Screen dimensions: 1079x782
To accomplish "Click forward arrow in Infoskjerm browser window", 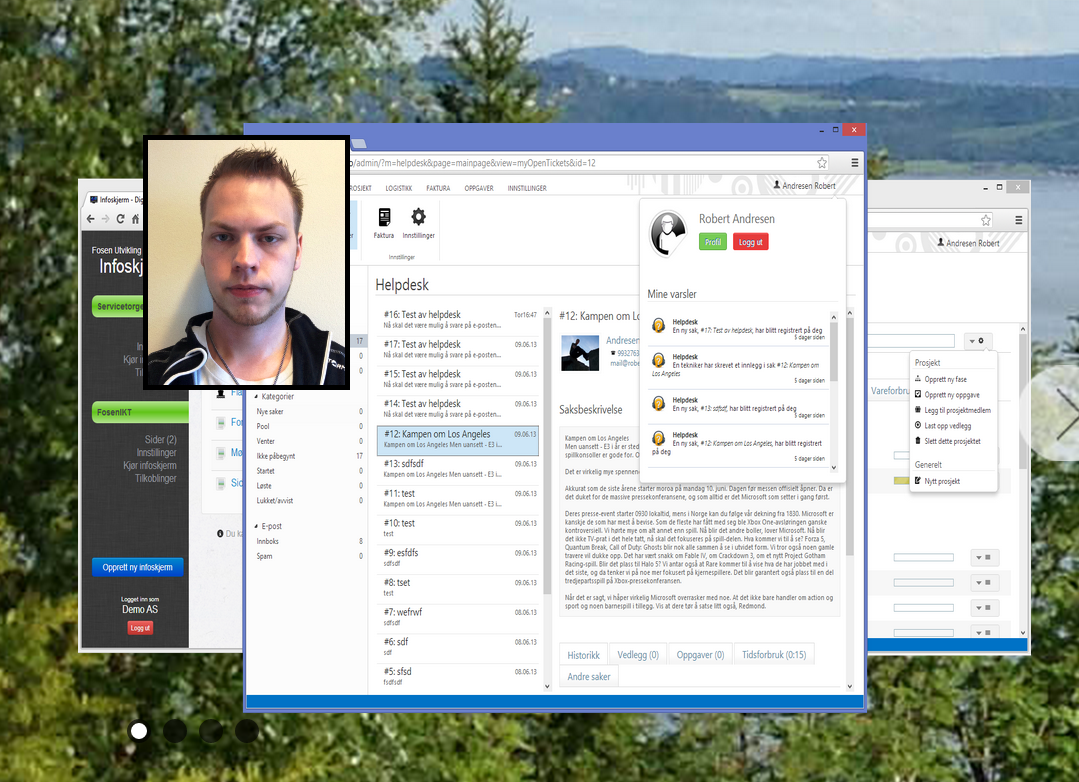I will [105, 219].
